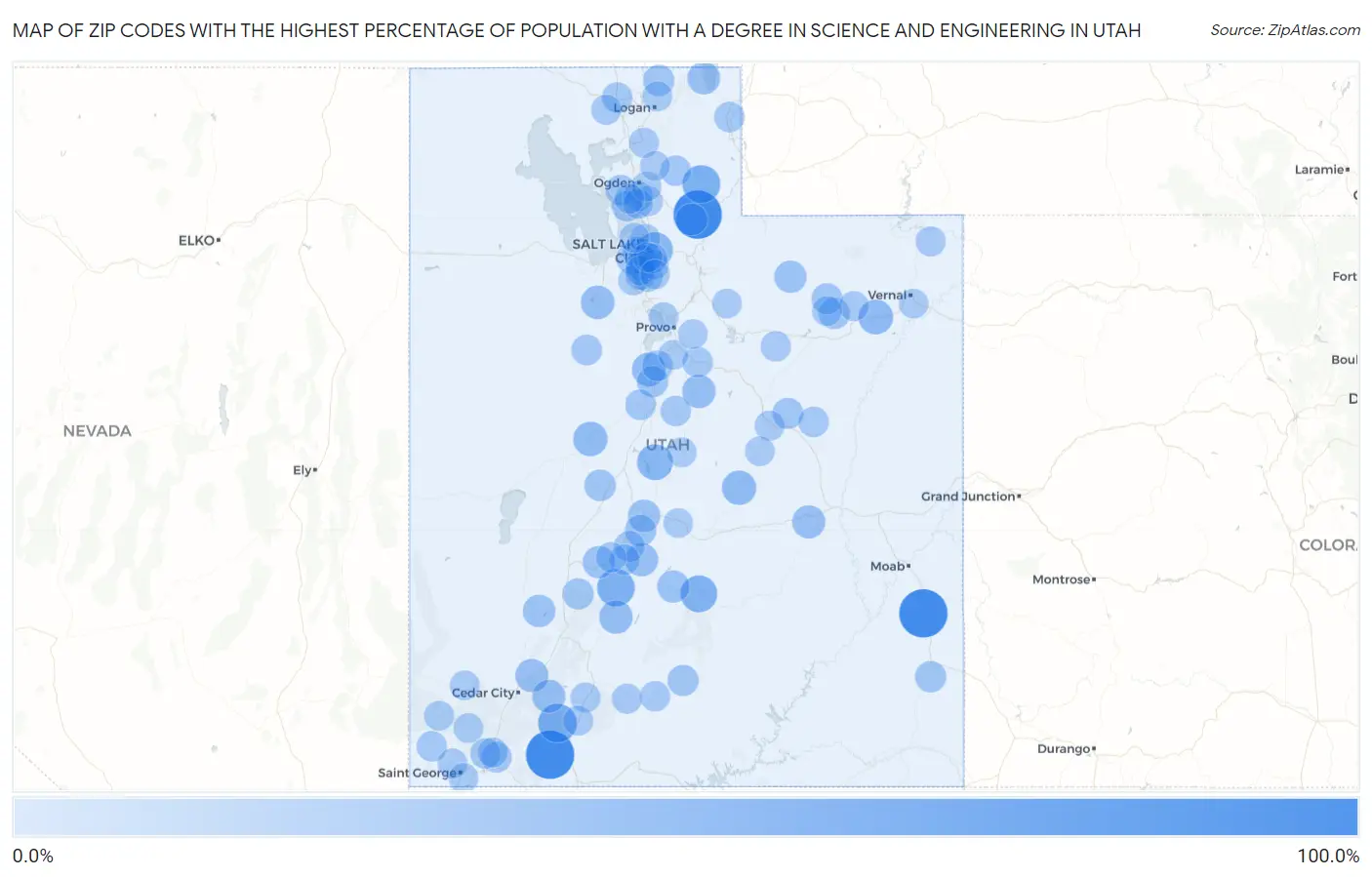Click the Montrose city label
Viewport: 1372px width, 877px height.
(1061, 579)
